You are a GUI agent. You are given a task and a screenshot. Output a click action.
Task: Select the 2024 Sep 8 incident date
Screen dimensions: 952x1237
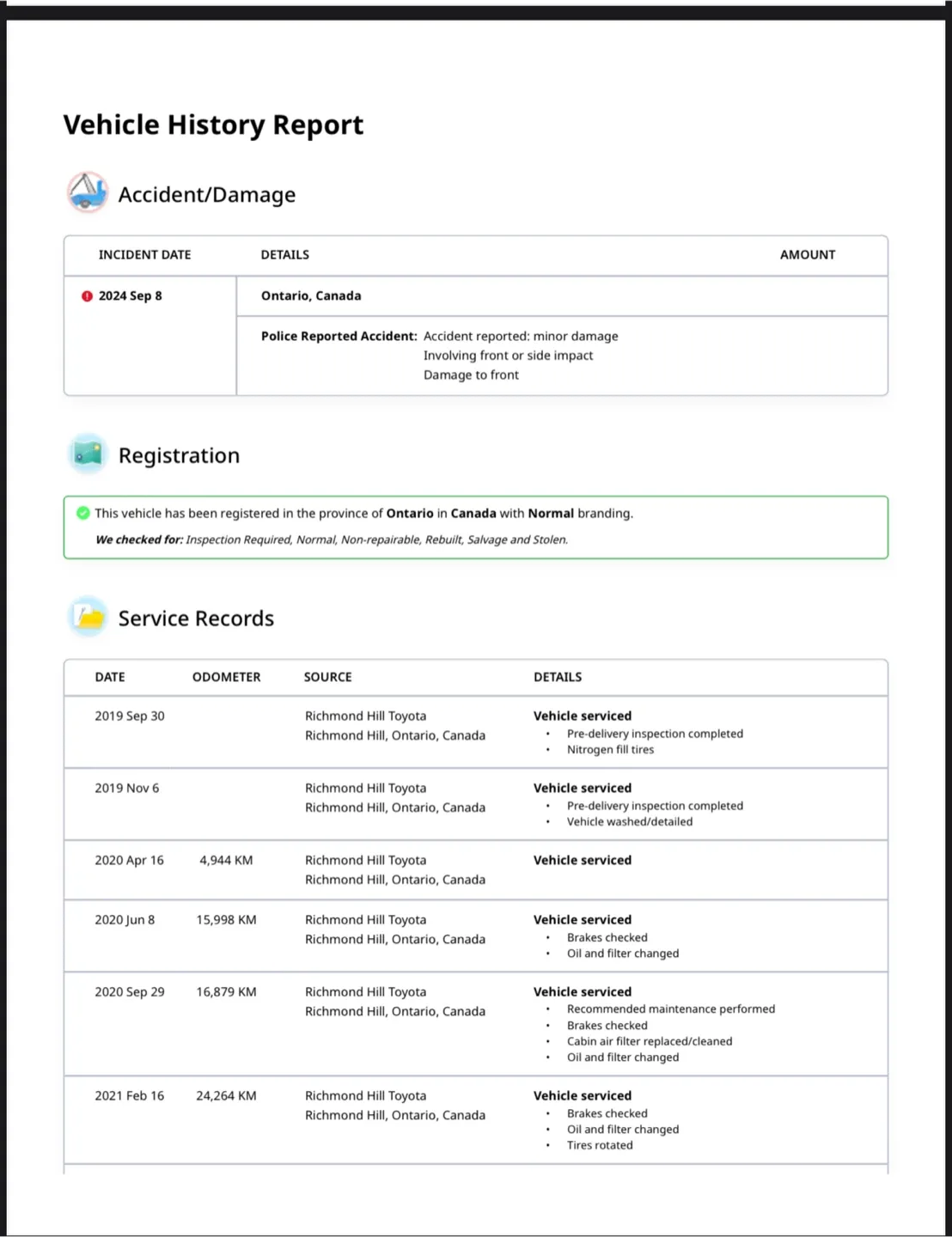tap(130, 296)
